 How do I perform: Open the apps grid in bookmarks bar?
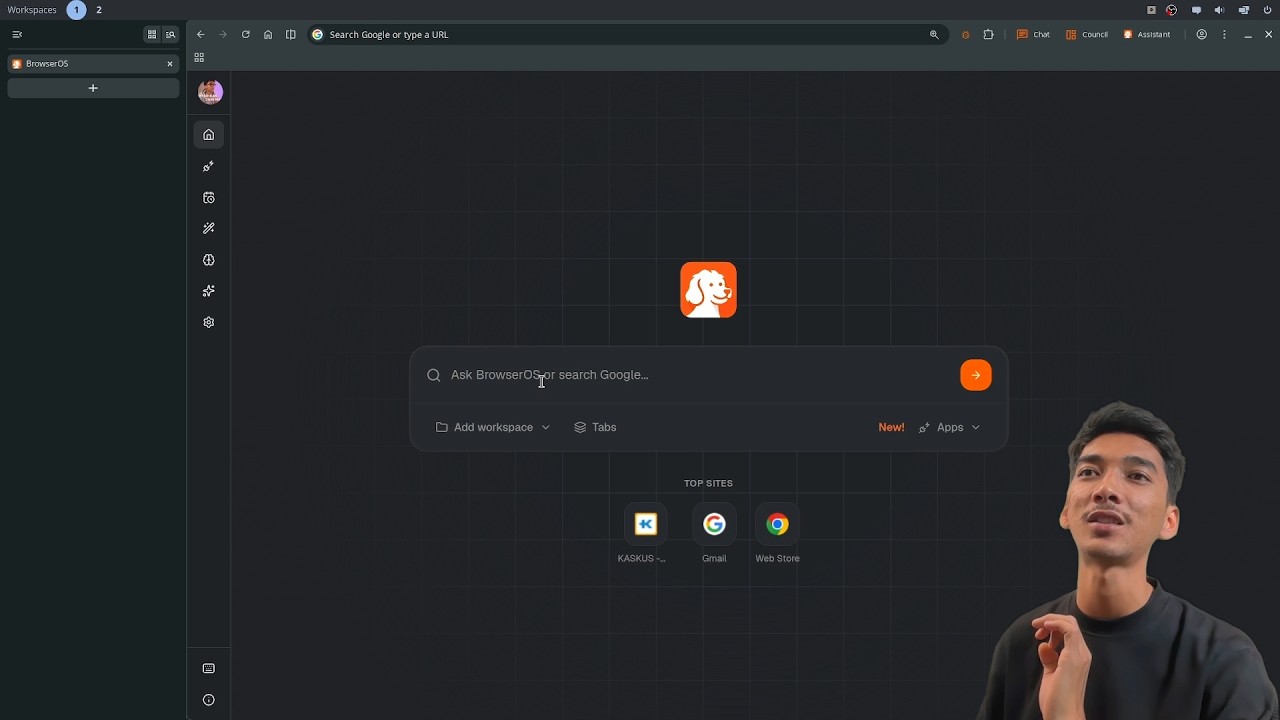(199, 57)
